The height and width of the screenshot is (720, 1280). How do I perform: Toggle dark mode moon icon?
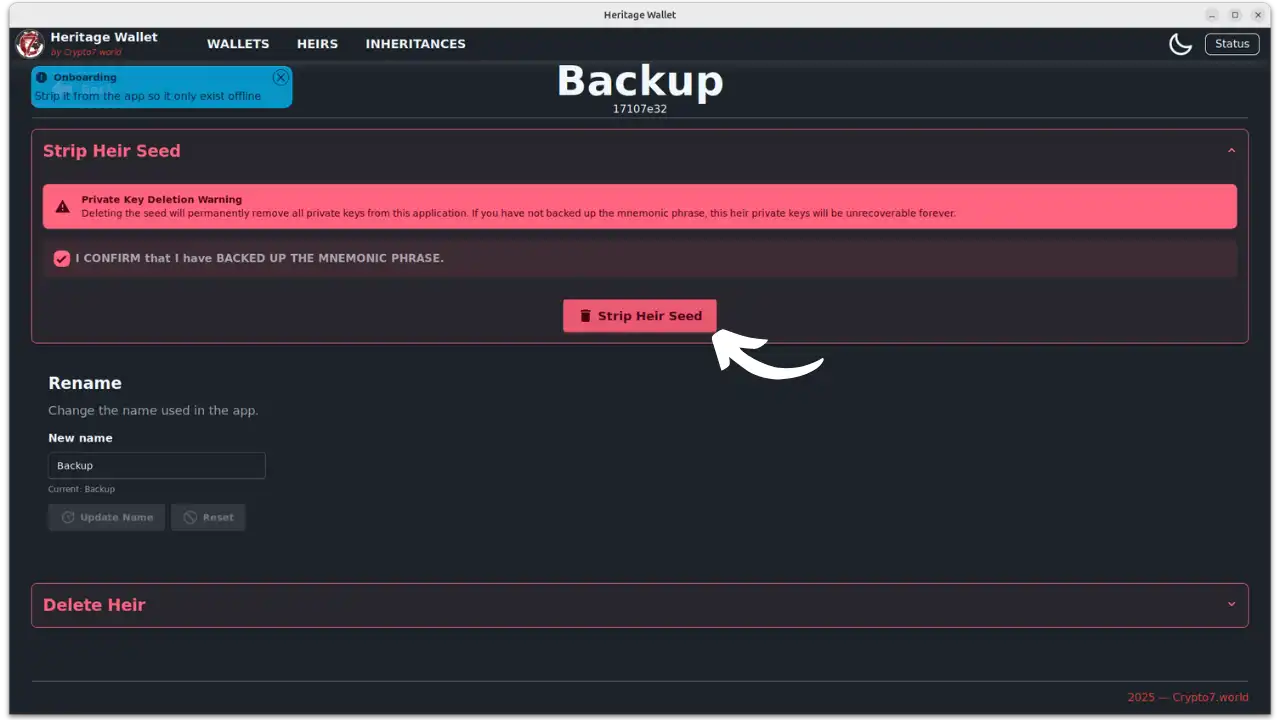tap(1180, 44)
